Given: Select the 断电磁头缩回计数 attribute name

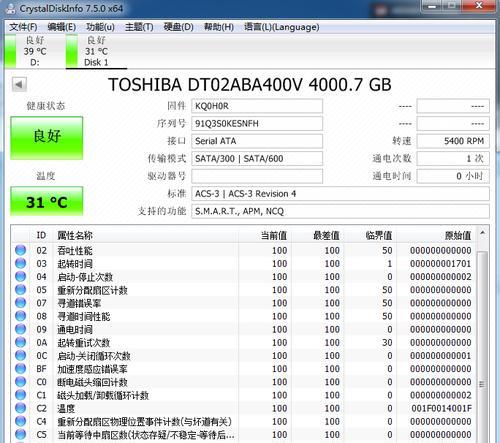Looking at the screenshot, I should (x=92, y=382).
